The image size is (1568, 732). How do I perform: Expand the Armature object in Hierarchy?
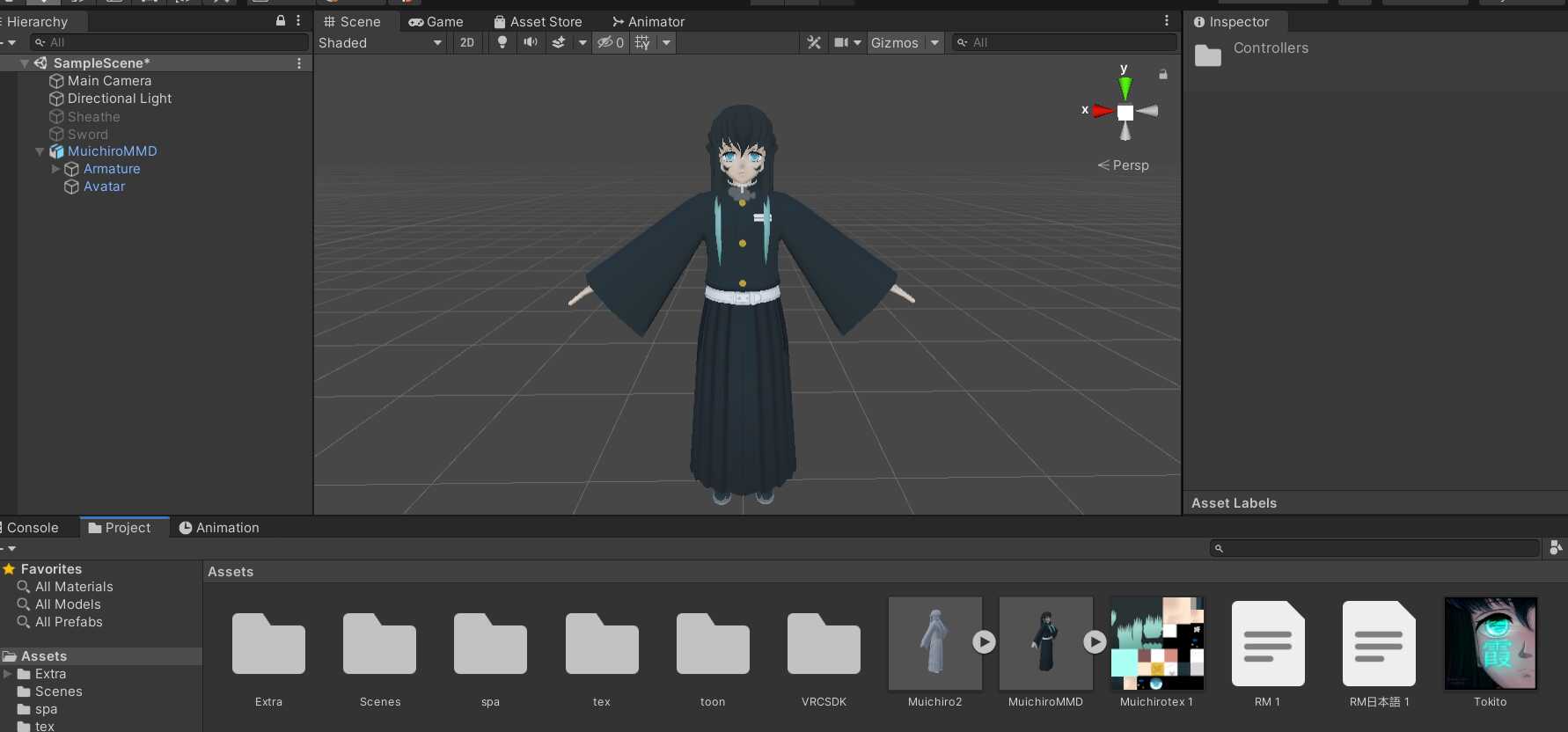[x=56, y=169]
